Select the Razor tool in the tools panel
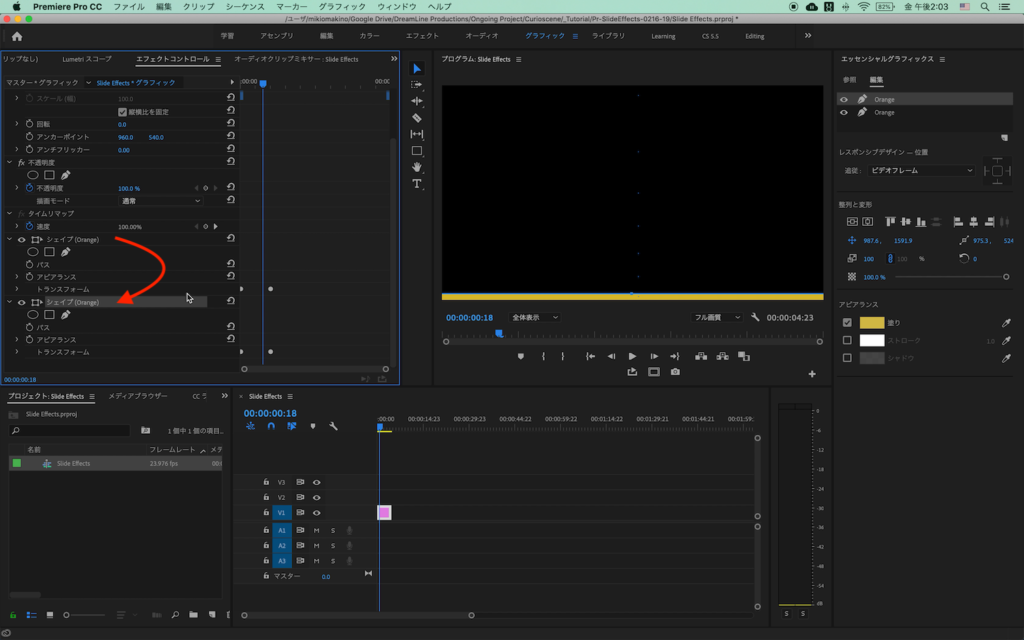 pos(417,118)
